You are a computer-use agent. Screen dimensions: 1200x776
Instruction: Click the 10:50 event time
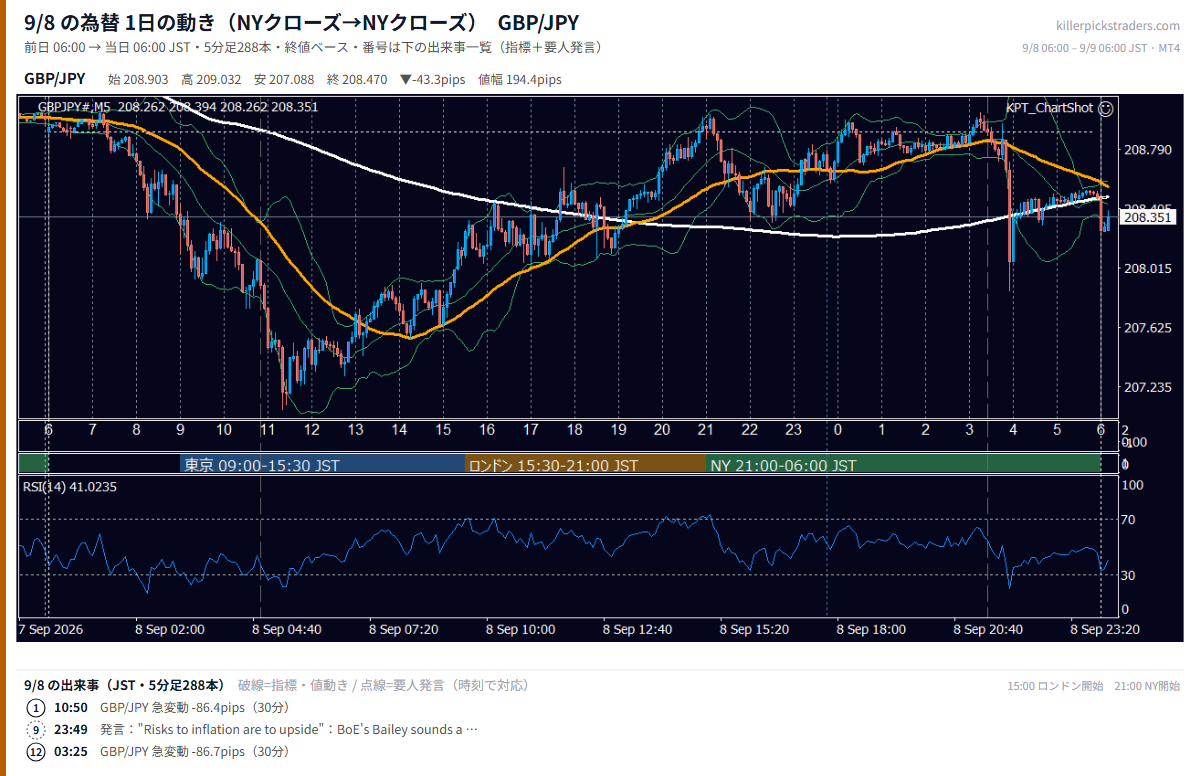(x=70, y=708)
